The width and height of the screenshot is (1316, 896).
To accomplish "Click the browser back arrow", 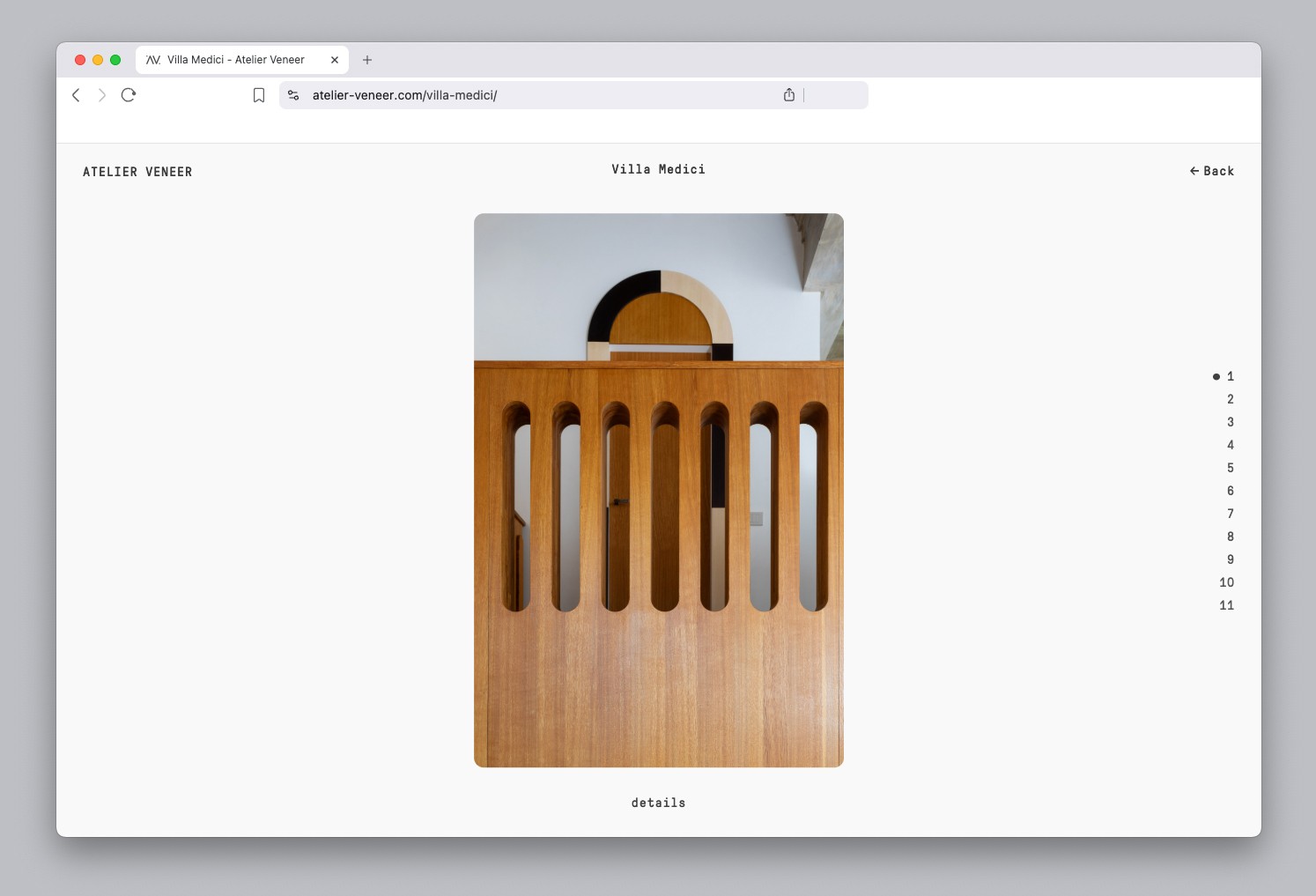I will click(x=76, y=95).
